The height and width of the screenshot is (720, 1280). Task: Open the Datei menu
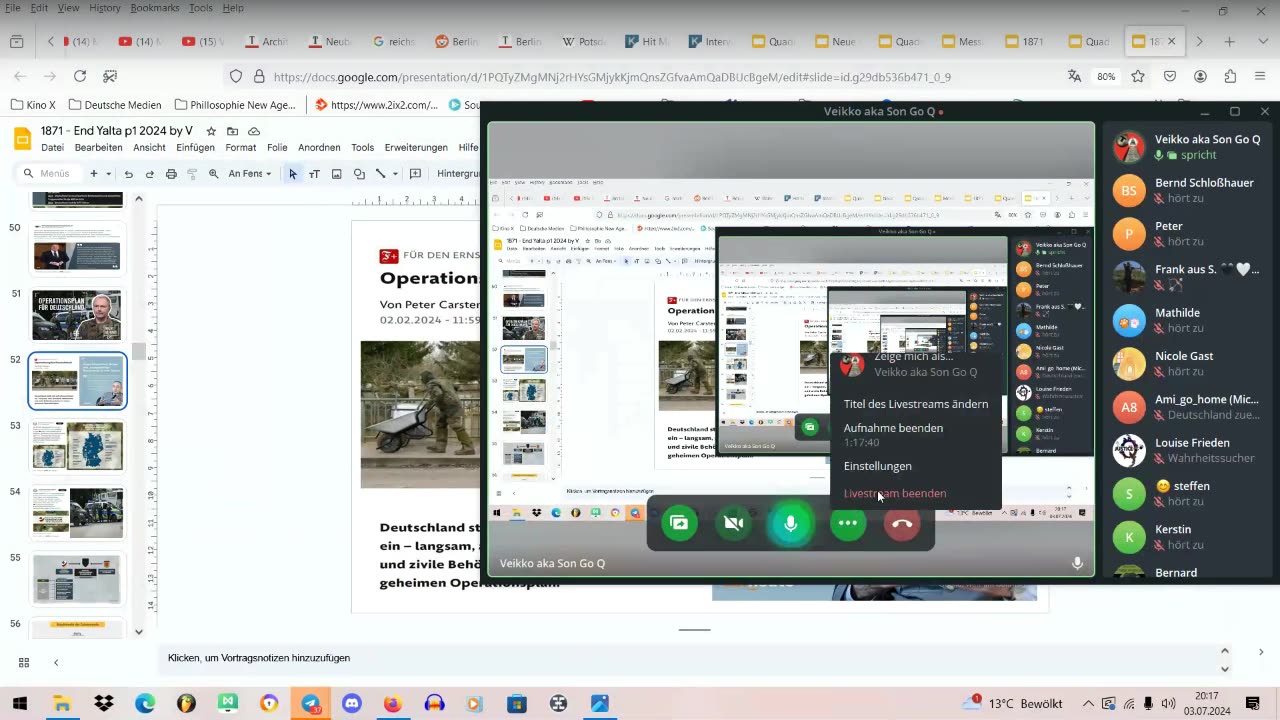pyautogui.click(x=52, y=147)
